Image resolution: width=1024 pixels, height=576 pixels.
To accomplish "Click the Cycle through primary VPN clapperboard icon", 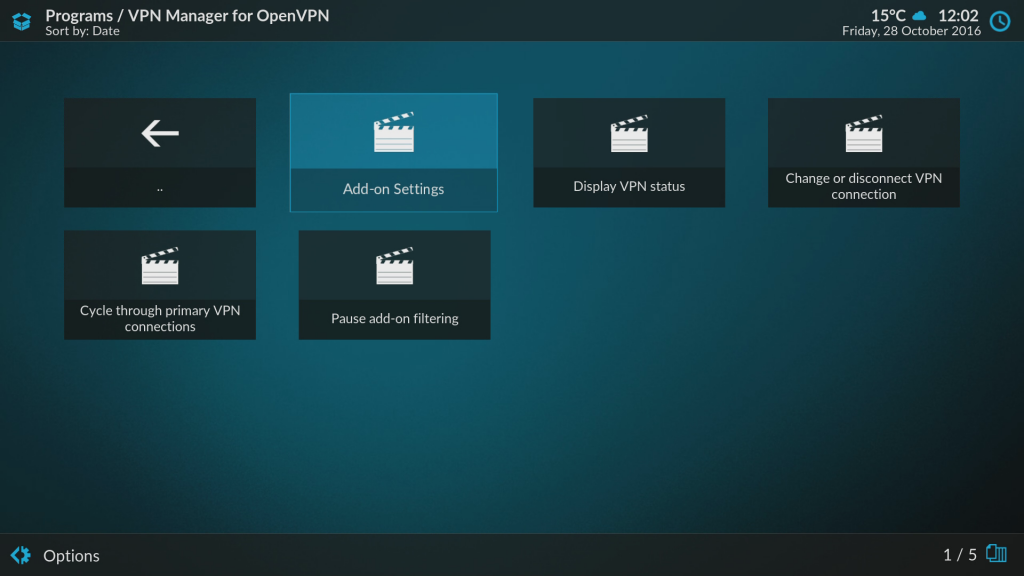I will [160, 266].
